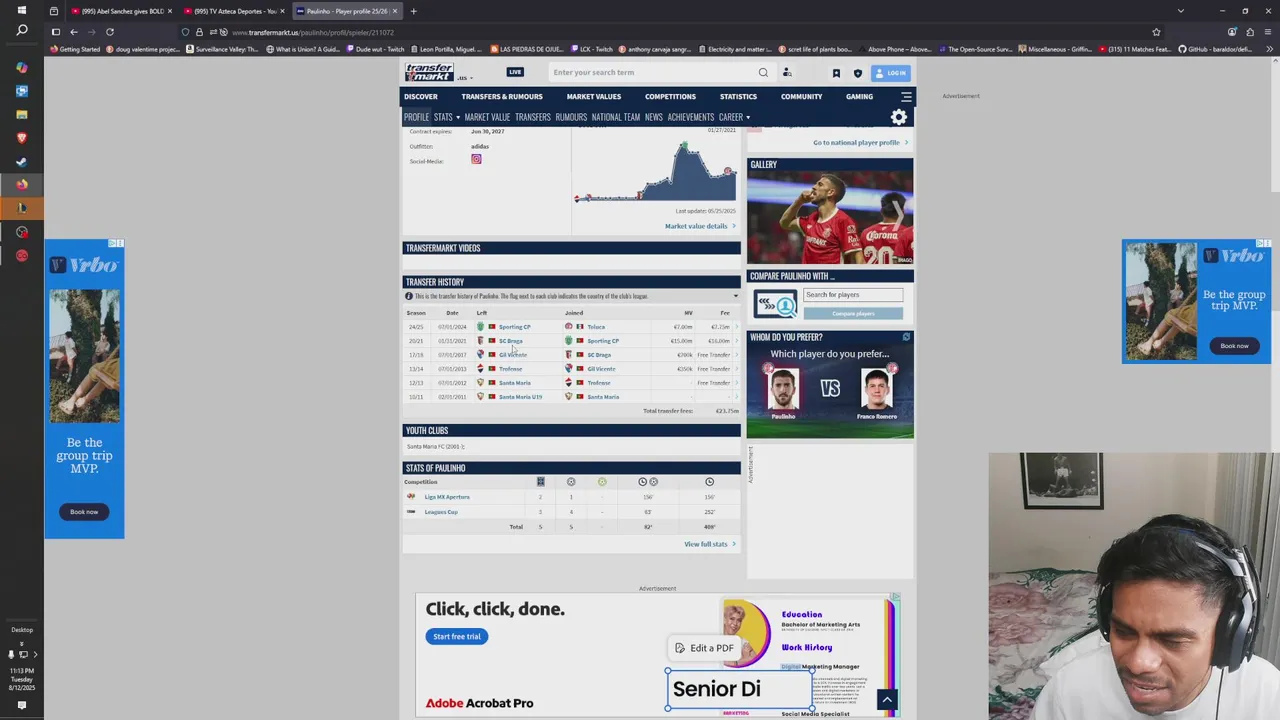Open the watchlist bookmark icon
Screen dimensions: 1280x720
pyautogui.click(x=836, y=73)
